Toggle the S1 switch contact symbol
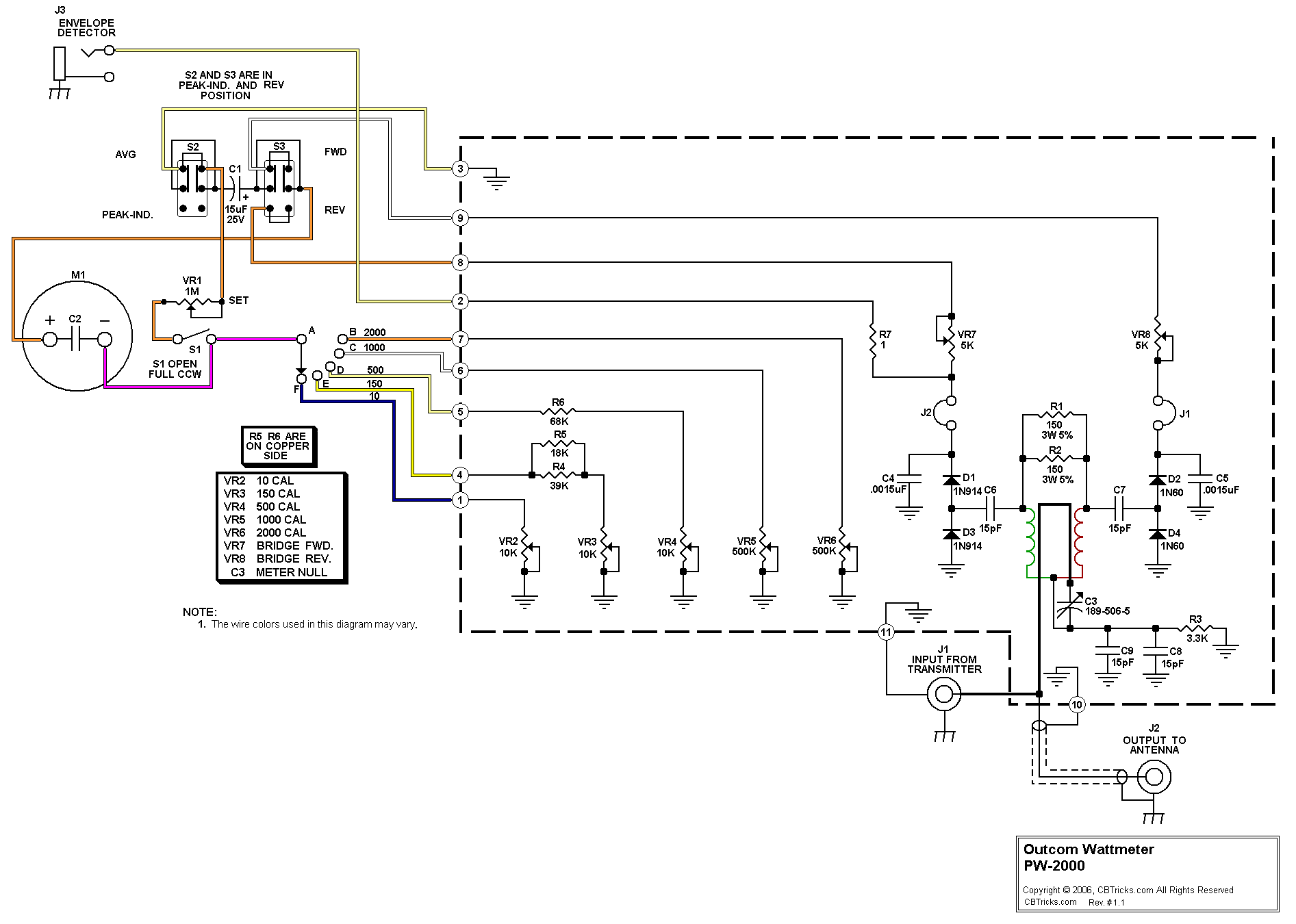1296x924 pixels. pos(194,337)
